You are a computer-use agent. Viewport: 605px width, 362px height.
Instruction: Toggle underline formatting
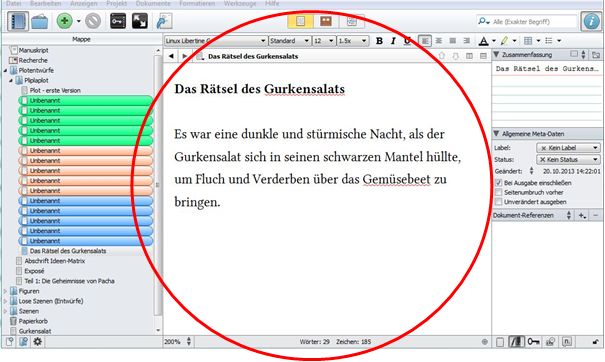407,41
